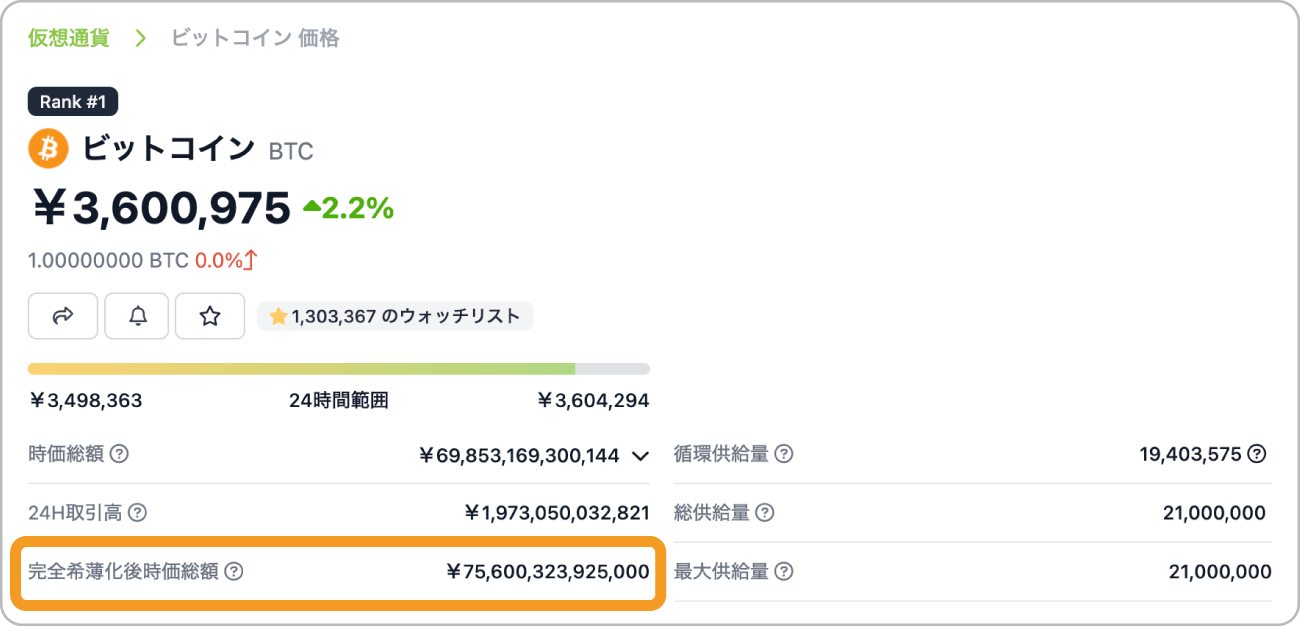Toggle the star favorite button
Image resolution: width=1300 pixels, height=626 pixels.
(x=210, y=316)
